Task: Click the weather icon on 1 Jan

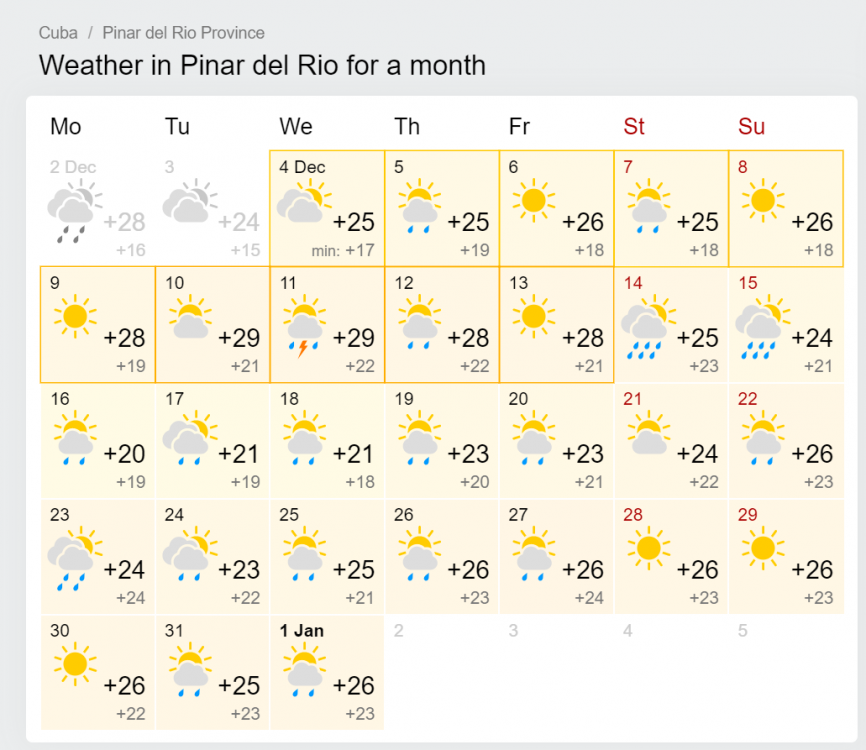Action: click(304, 669)
